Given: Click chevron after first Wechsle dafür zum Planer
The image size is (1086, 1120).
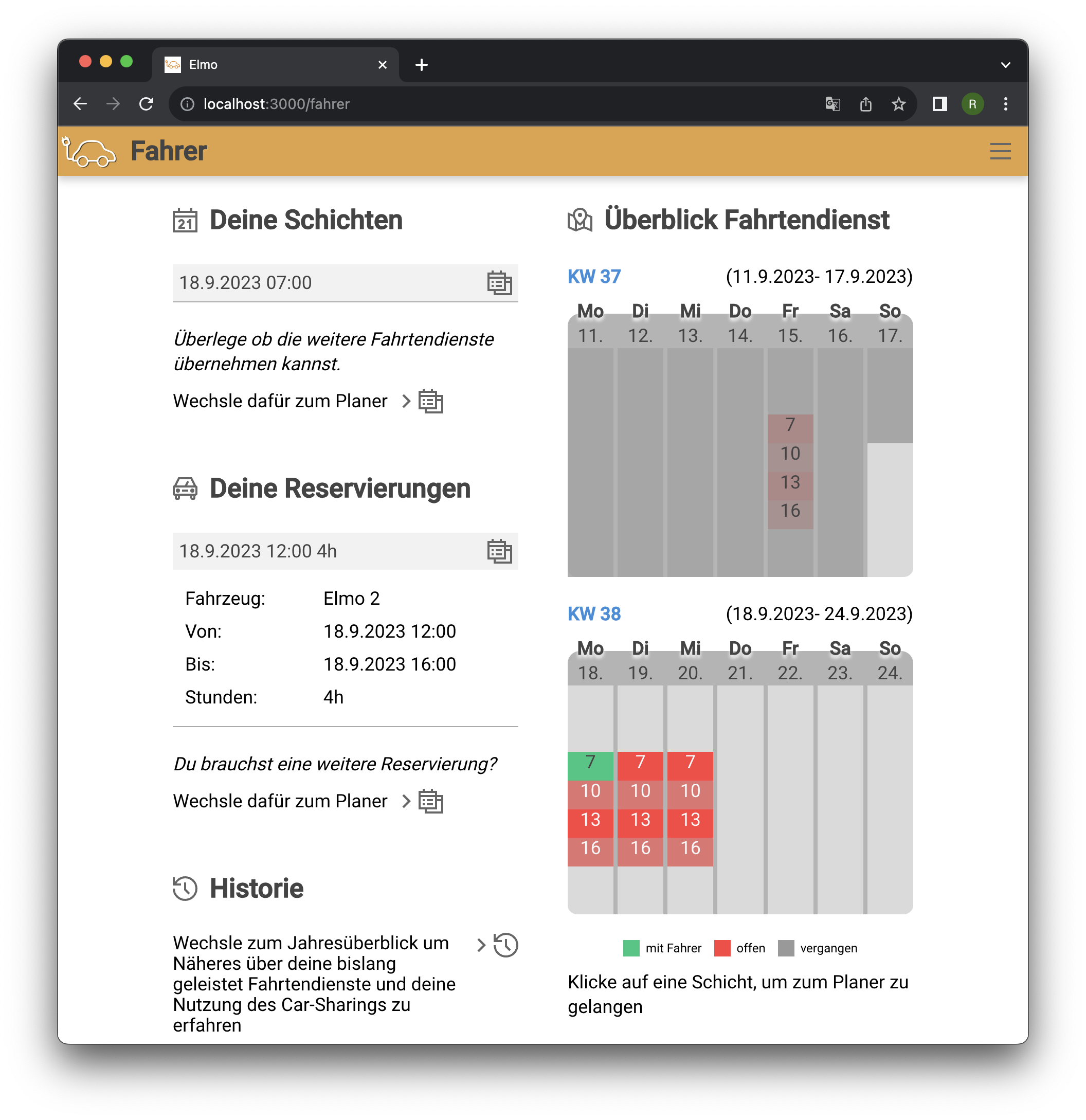Looking at the screenshot, I should 406,401.
